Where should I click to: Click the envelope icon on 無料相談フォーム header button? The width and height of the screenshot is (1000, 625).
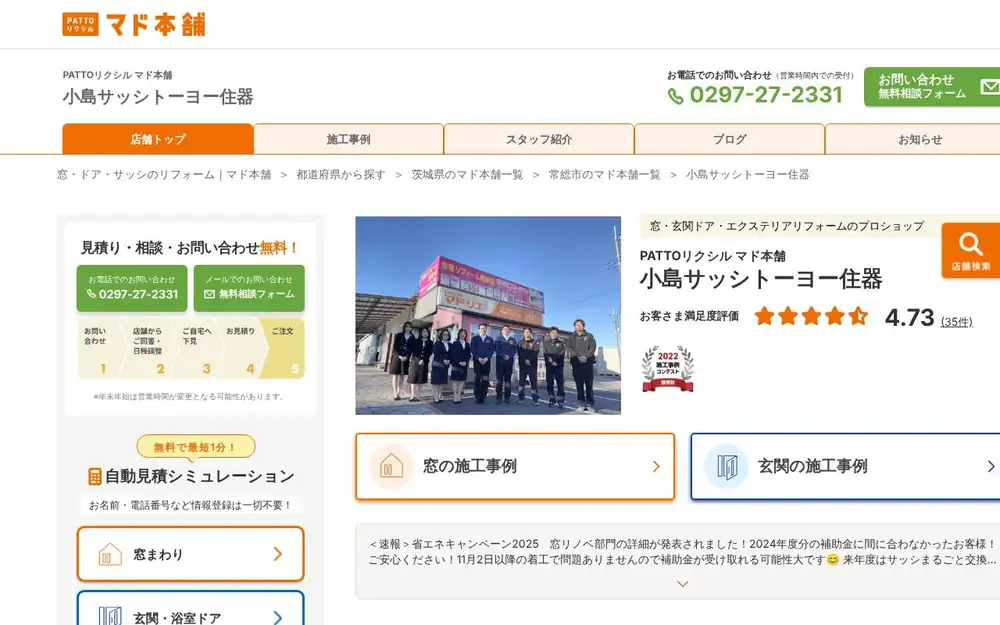[x=990, y=87]
